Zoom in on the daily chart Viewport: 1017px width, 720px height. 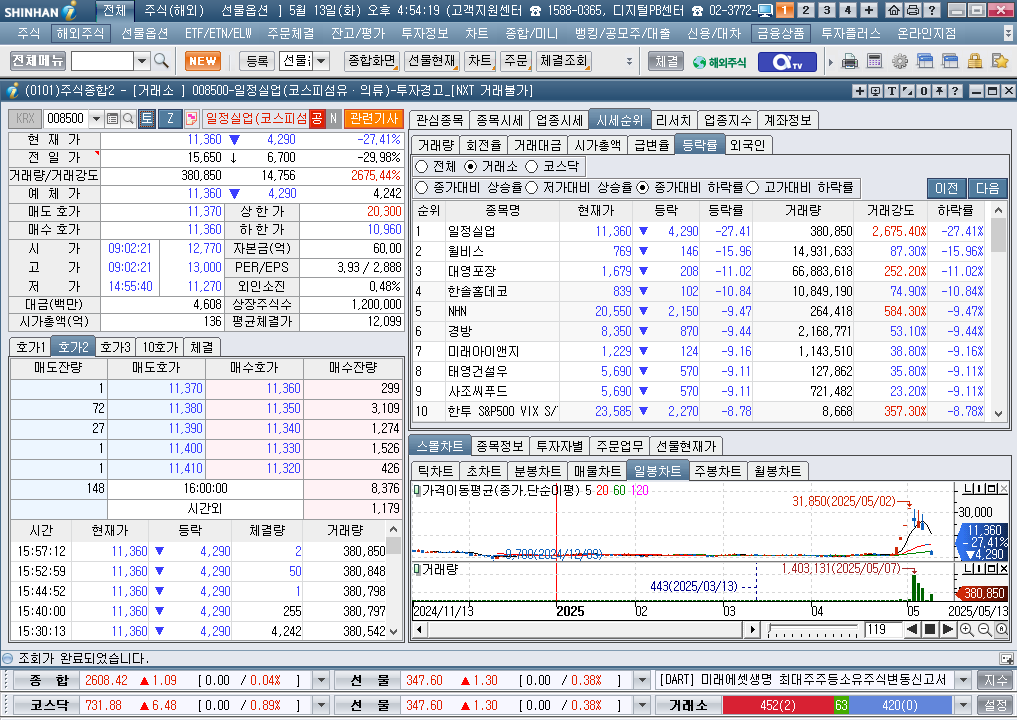(x=966, y=629)
